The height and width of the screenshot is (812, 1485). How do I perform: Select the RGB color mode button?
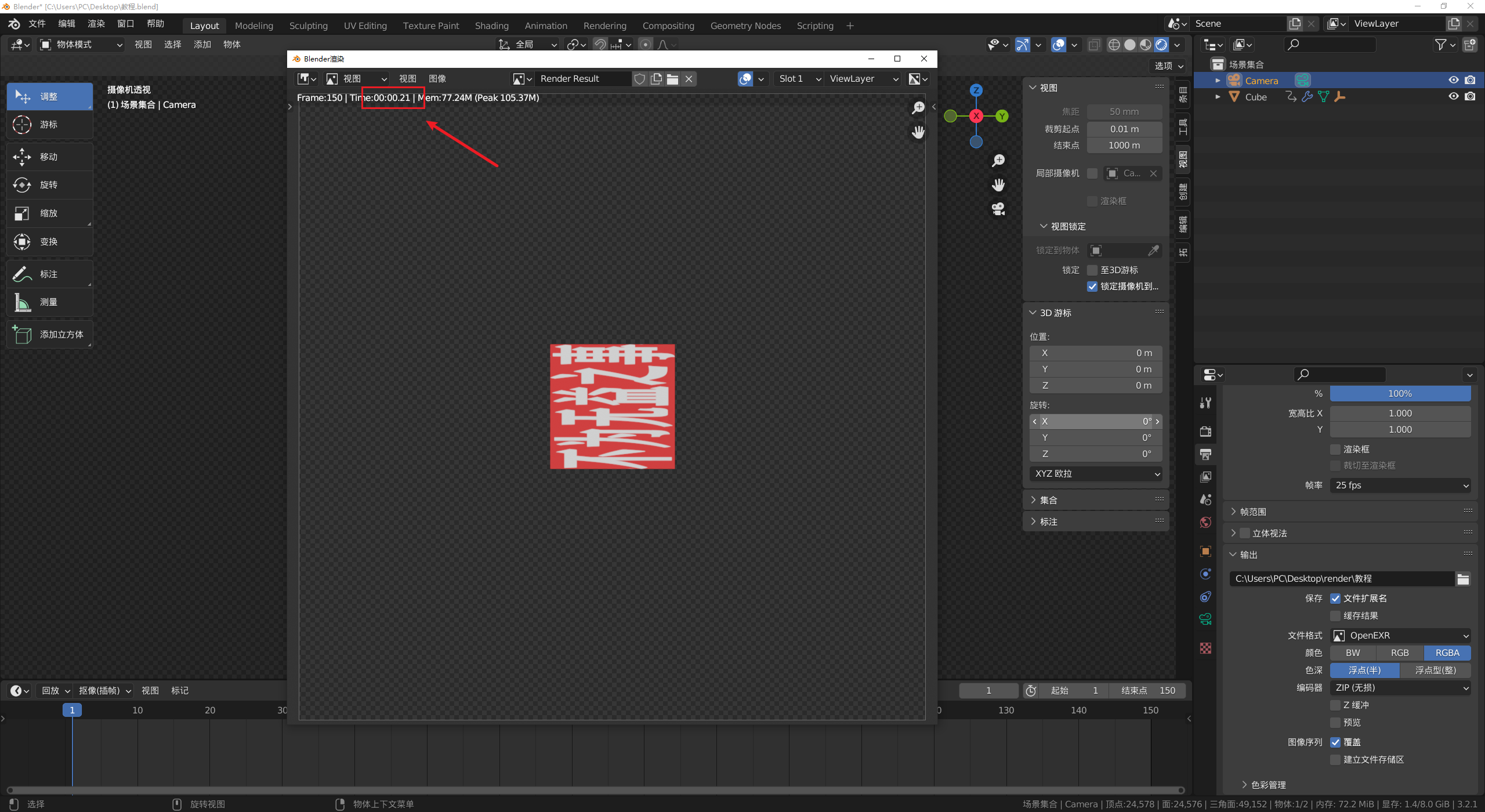tap(1400, 653)
